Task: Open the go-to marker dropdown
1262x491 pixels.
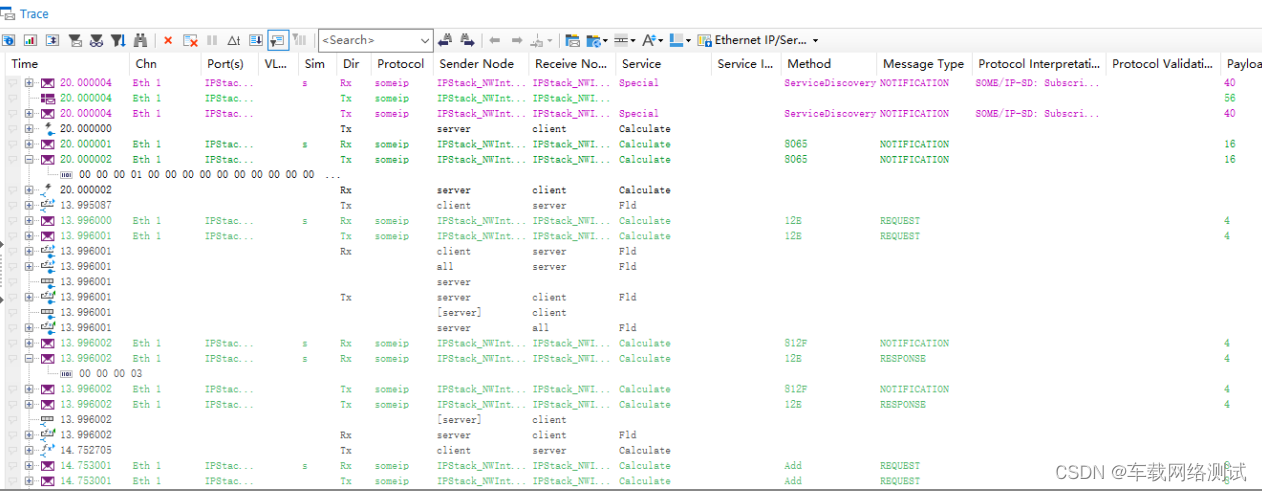Action: [x=549, y=41]
